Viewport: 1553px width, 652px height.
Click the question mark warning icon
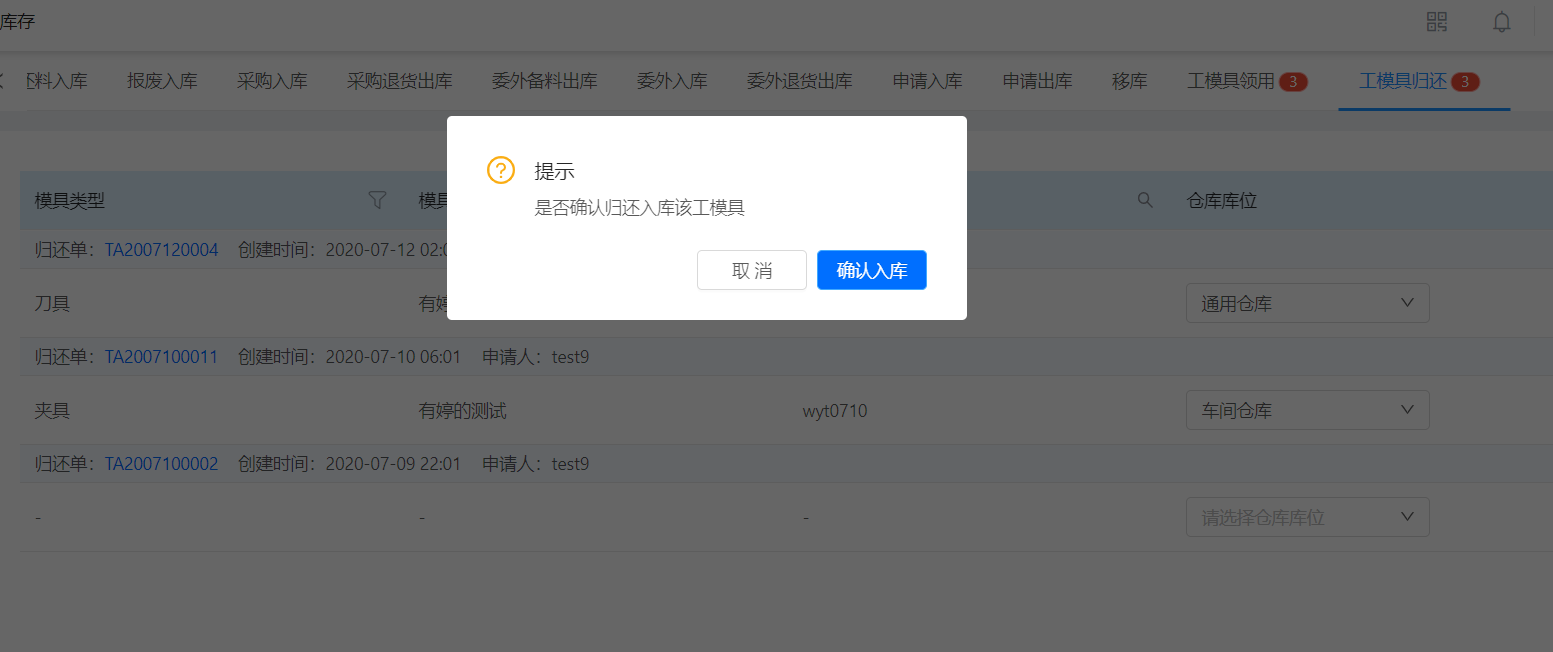(x=501, y=170)
